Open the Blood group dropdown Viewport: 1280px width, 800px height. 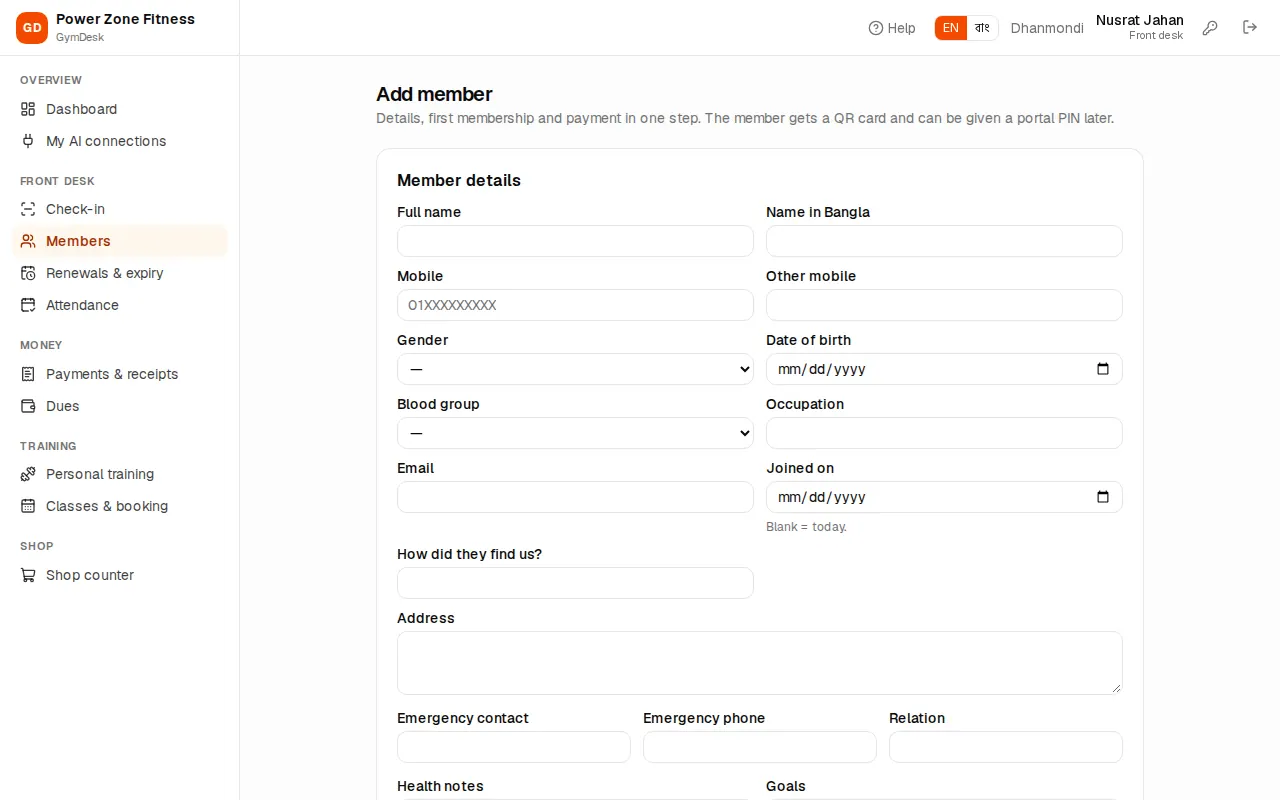pos(575,433)
